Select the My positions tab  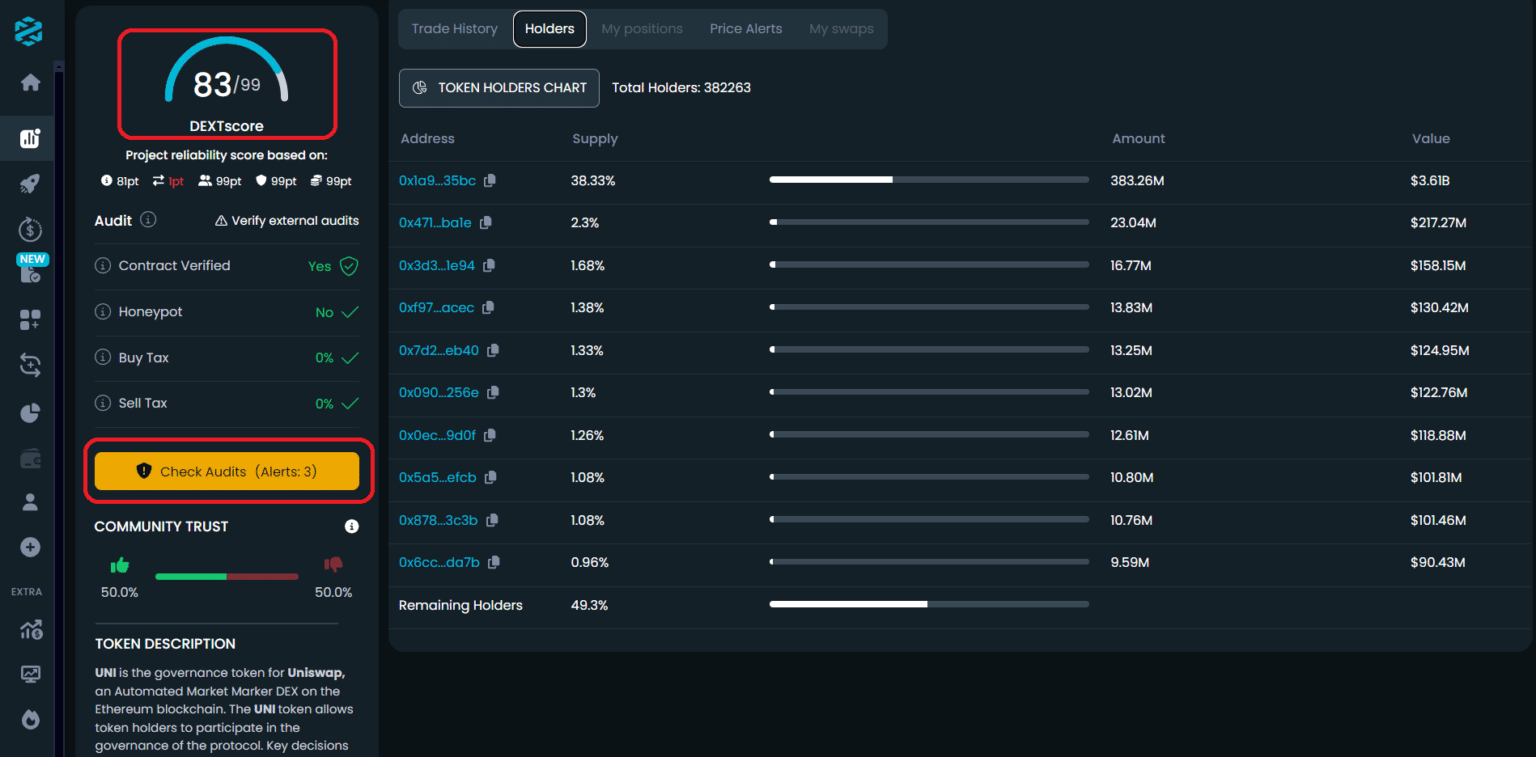pyautogui.click(x=641, y=29)
